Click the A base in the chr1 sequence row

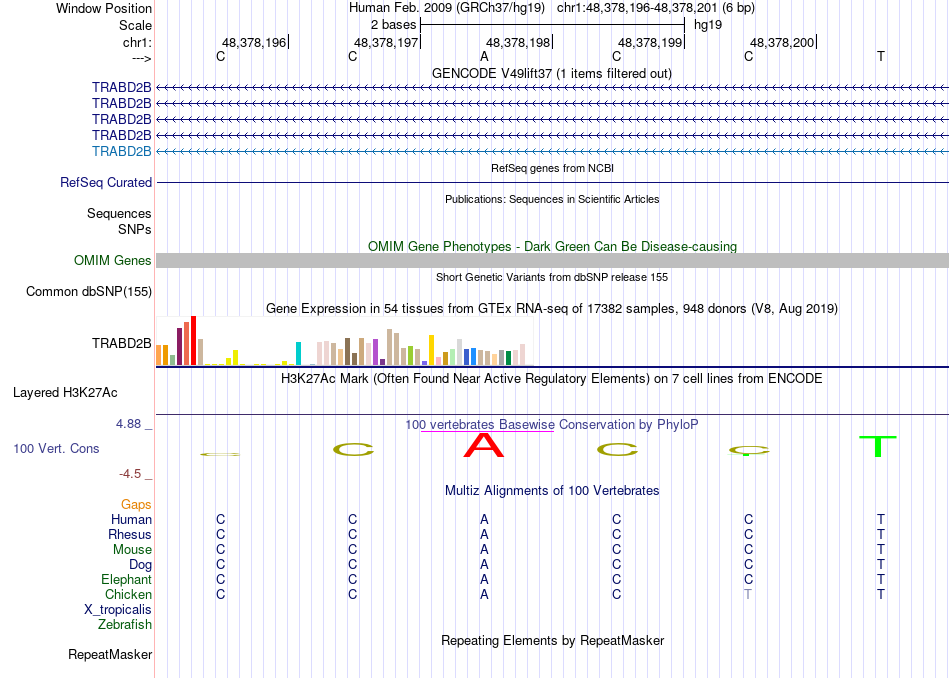(x=484, y=56)
